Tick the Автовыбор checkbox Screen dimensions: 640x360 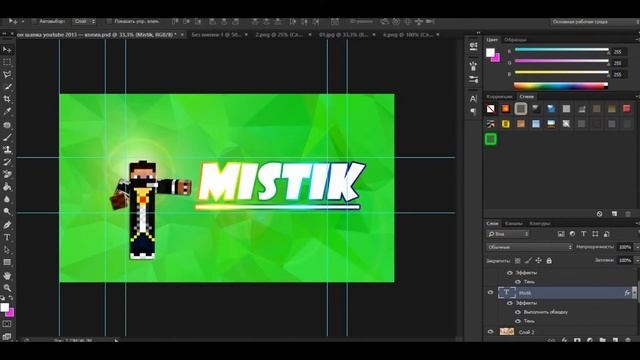tap(34, 21)
